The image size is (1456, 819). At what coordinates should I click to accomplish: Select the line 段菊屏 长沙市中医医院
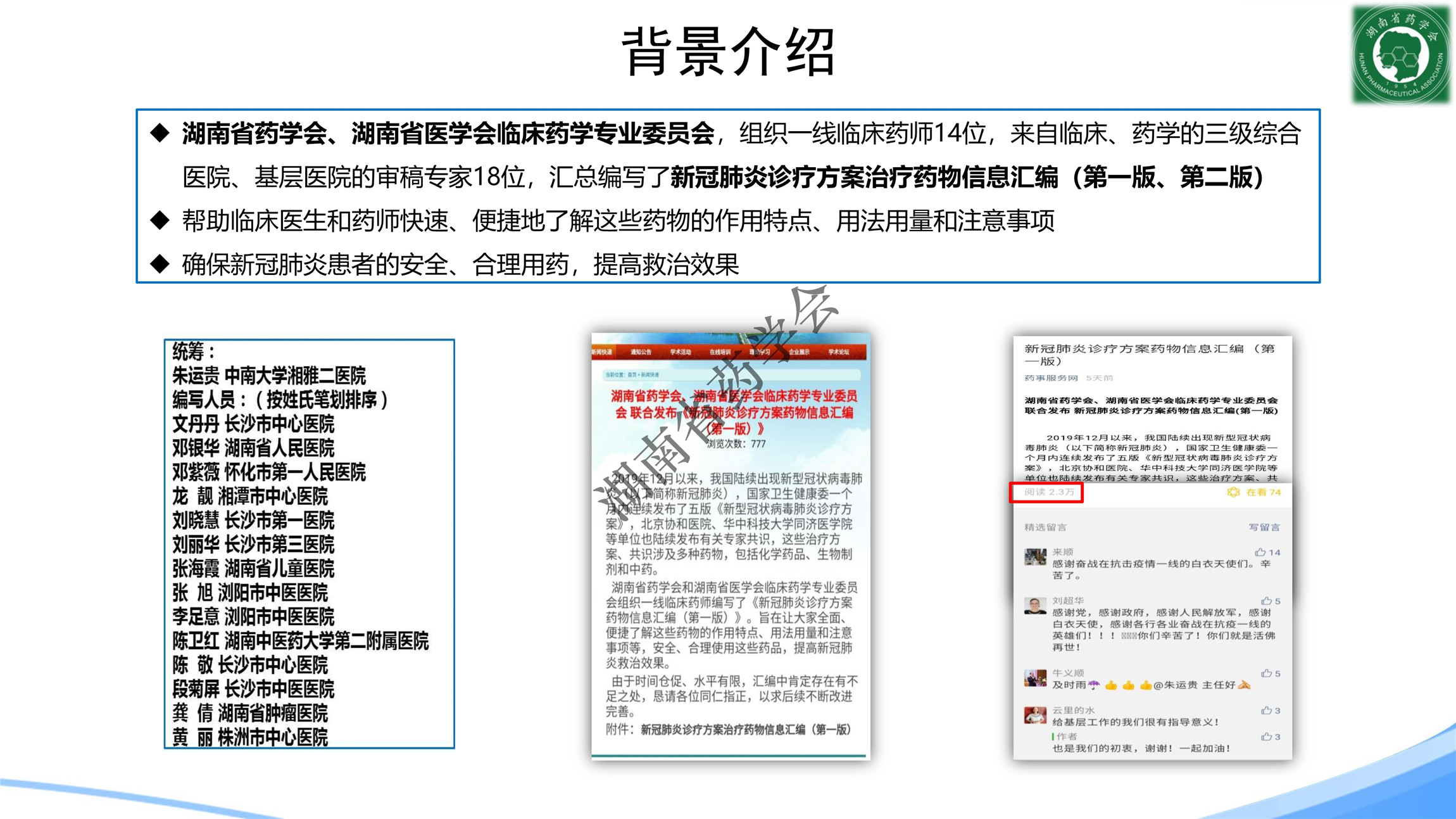point(253,689)
